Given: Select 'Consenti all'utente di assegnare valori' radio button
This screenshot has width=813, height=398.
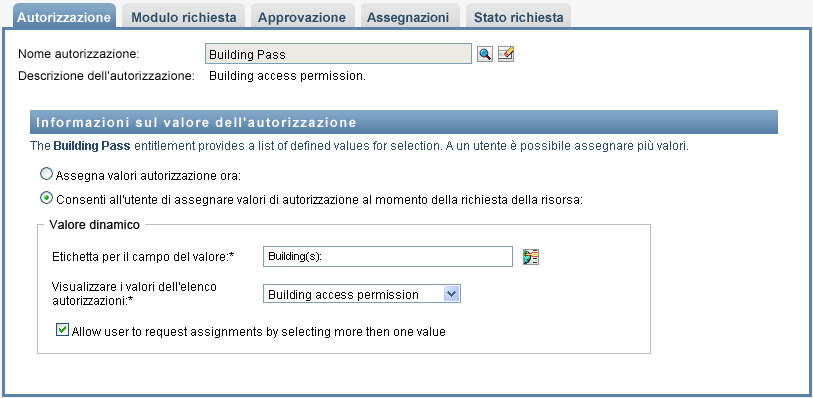Looking at the screenshot, I should tap(47, 198).
